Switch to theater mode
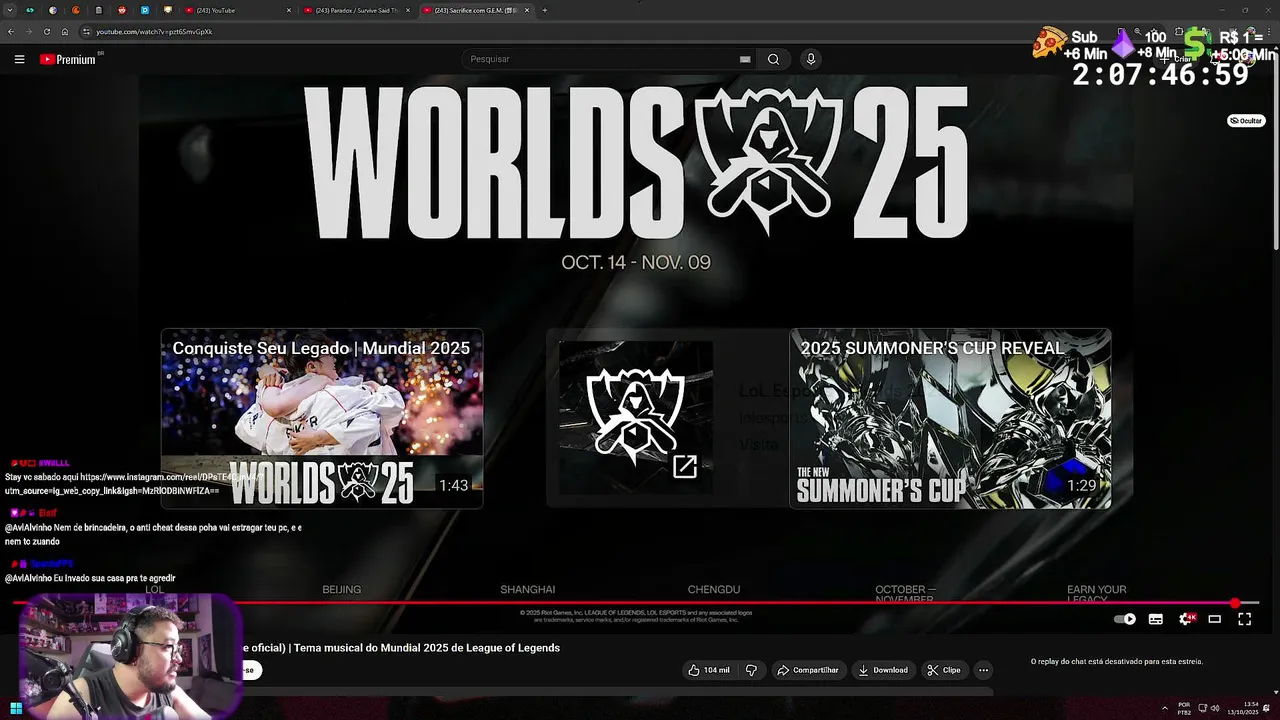The height and width of the screenshot is (720, 1280). click(x=1215, y=619)
